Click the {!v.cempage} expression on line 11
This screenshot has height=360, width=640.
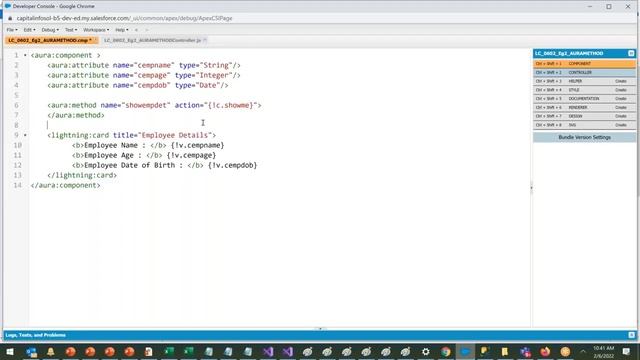tap(191, 155)
